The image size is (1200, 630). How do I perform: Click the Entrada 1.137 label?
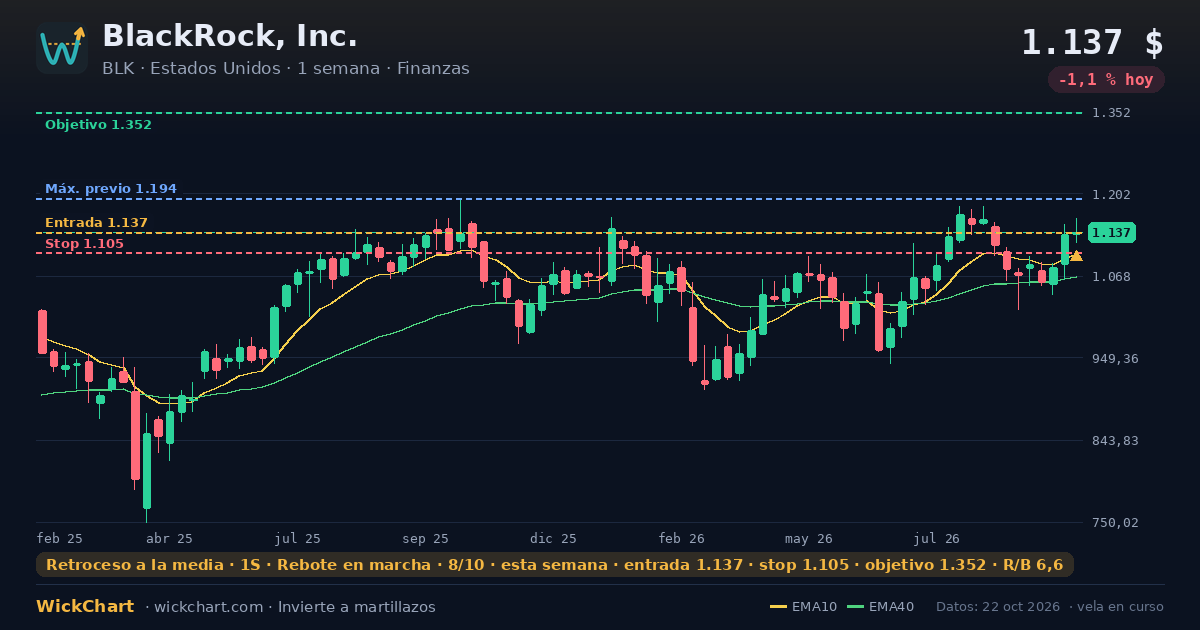[96, 223]
